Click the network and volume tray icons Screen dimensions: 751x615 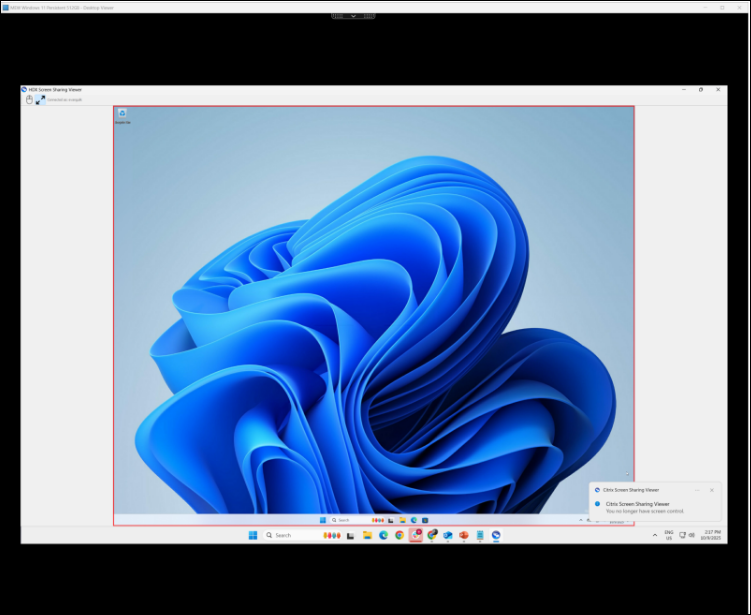[x=687, y=536]
